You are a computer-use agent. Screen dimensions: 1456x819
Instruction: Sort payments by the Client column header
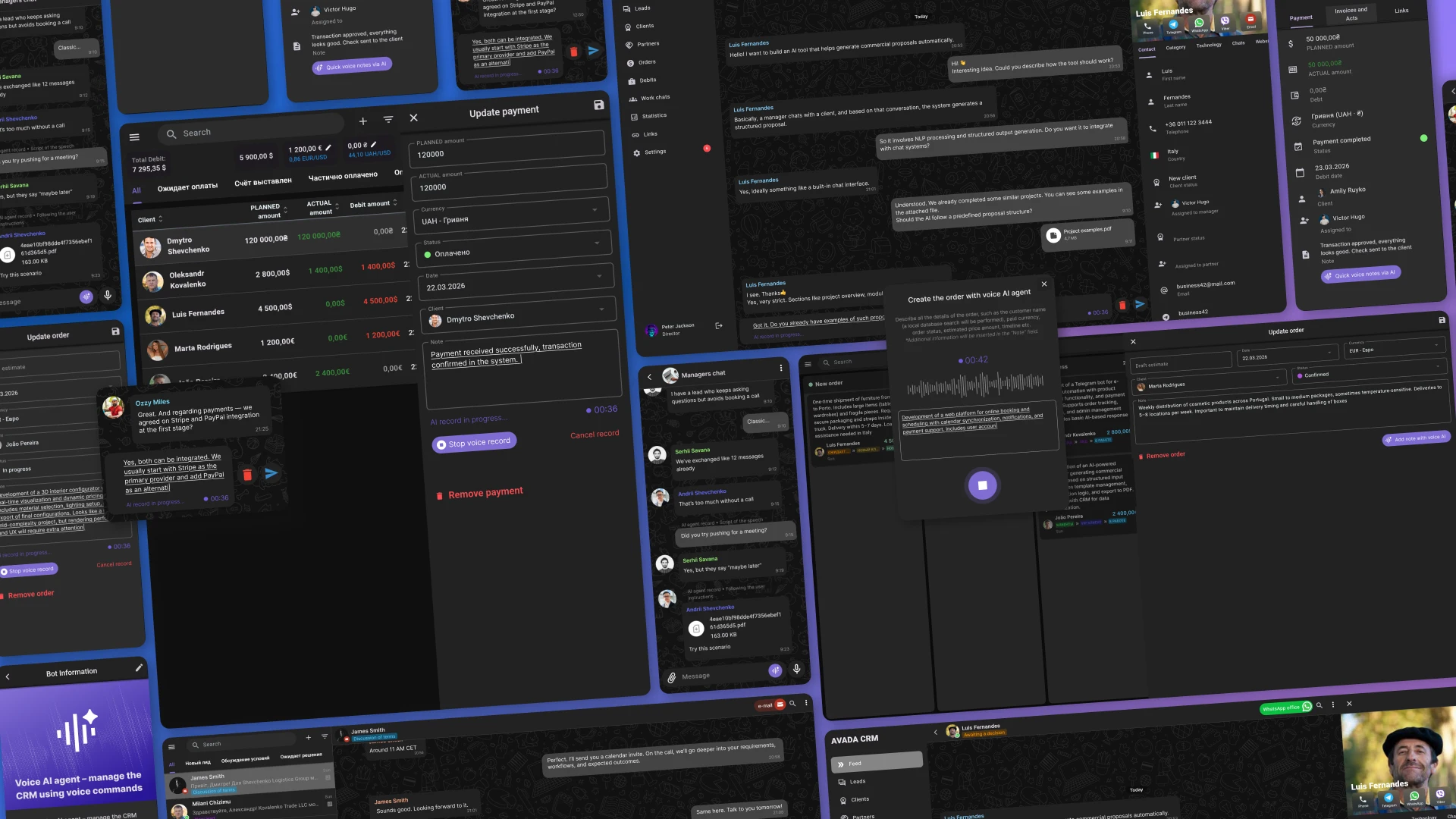tap(150, 220)
